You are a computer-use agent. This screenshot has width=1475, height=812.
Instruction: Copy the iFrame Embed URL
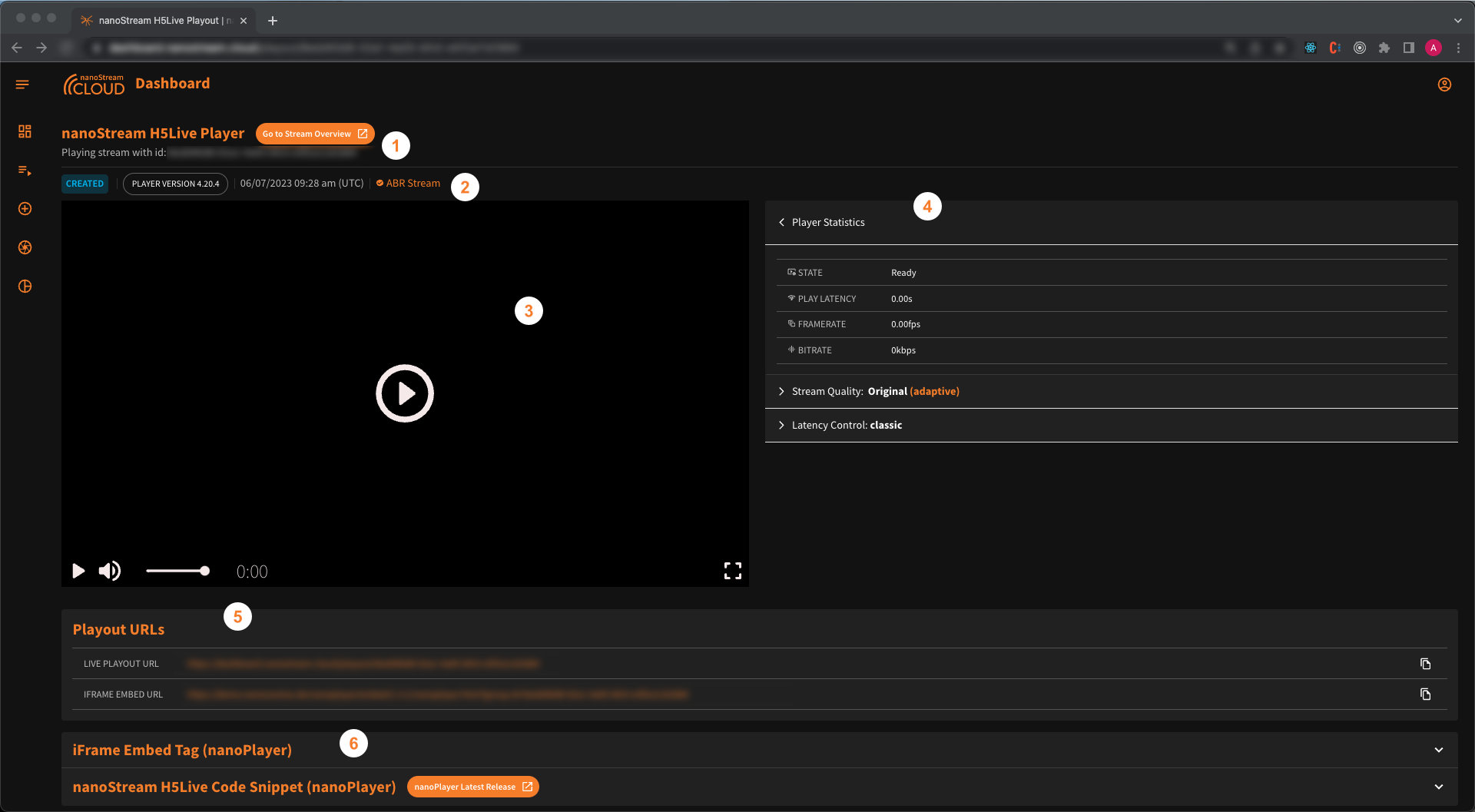[1425, 694]
